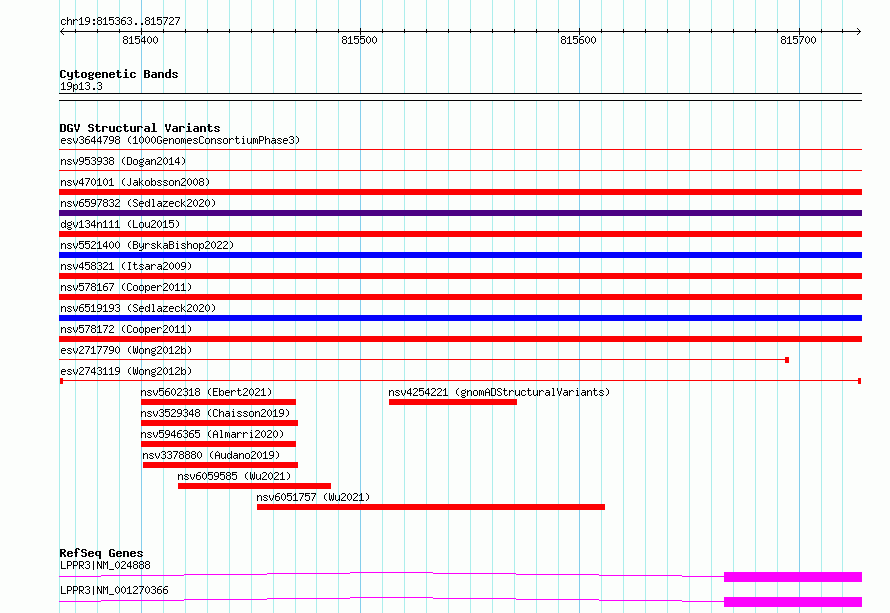
Task: Click the nsv6059585 Wu2021 variant bar
Action: [254, 486]
